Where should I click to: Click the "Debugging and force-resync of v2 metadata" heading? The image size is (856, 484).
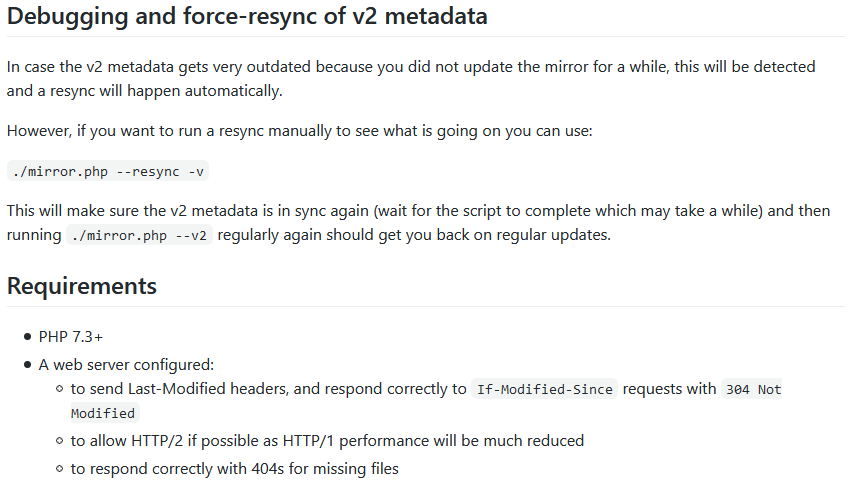pyautogui.click(x=247, y=17)
